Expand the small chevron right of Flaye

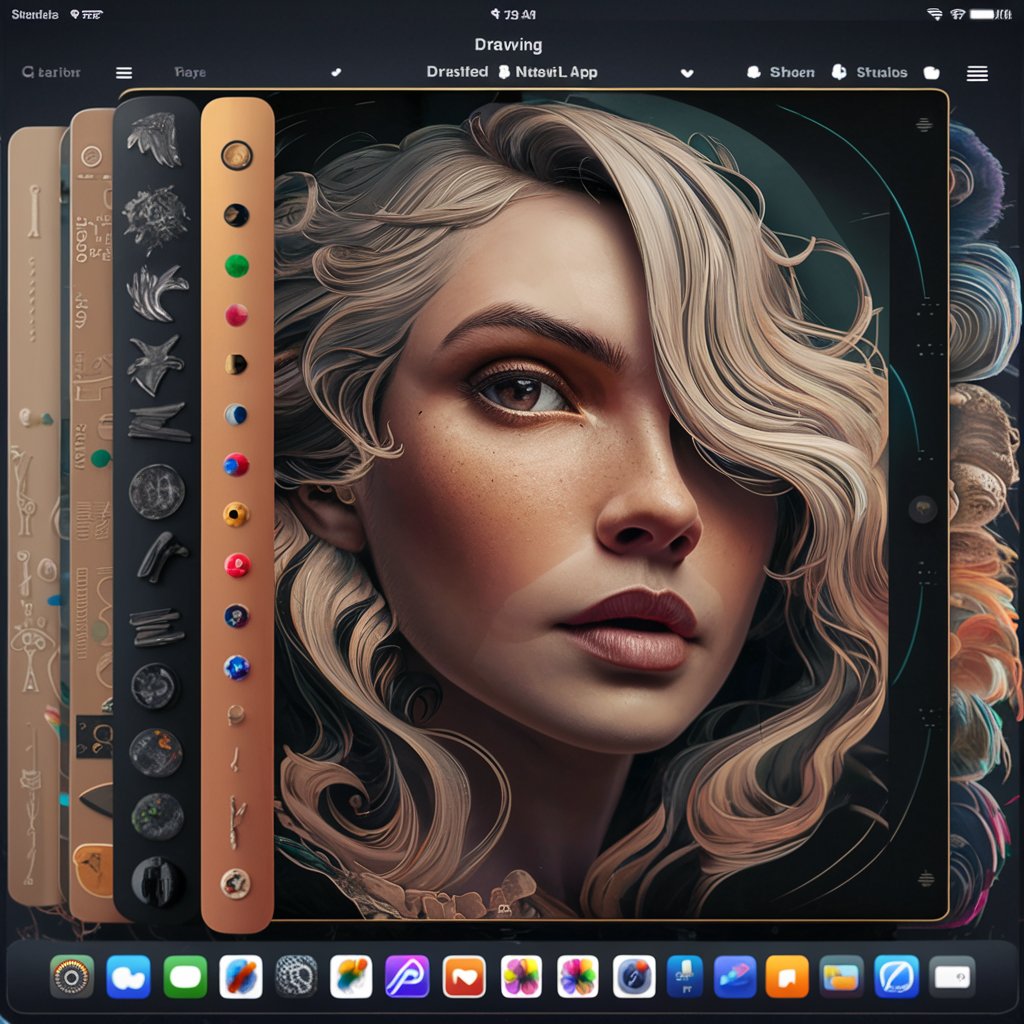coord(335,73)
